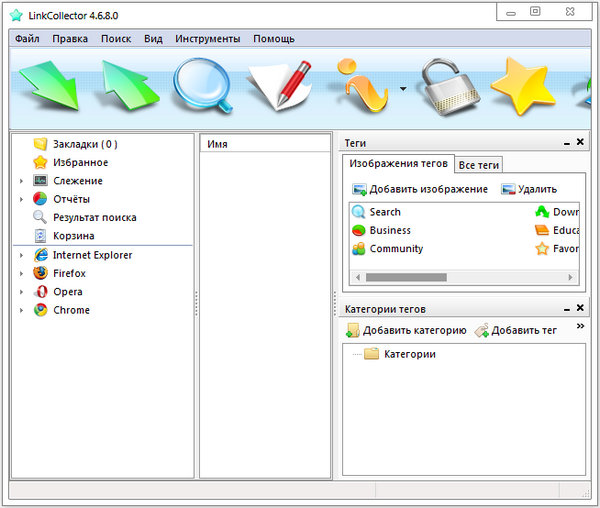Click the yellow star favorites toolbar icon
600x508 pixels.
coord(521,88)
